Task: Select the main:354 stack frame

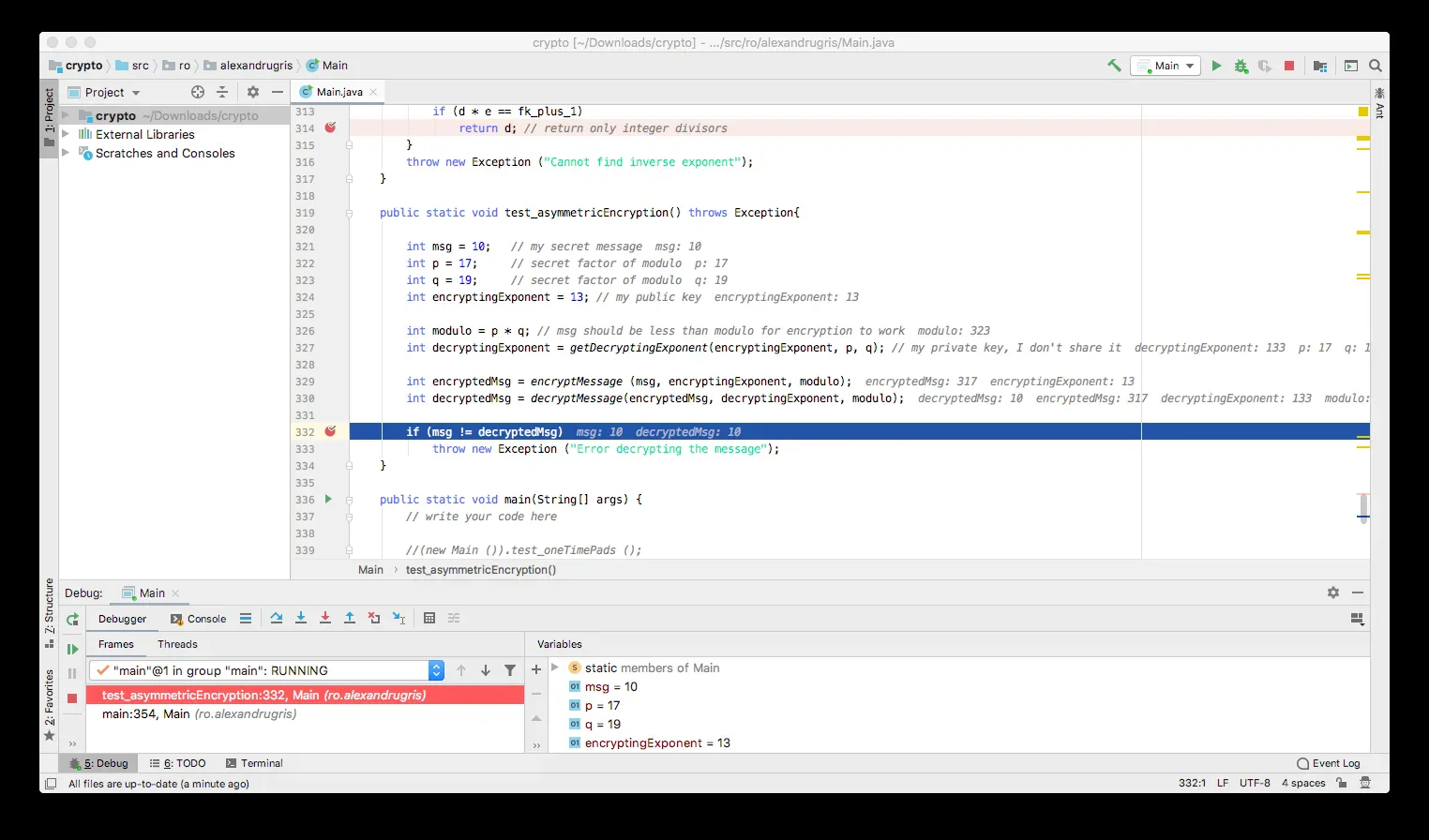Action: (x=306, y=713)
